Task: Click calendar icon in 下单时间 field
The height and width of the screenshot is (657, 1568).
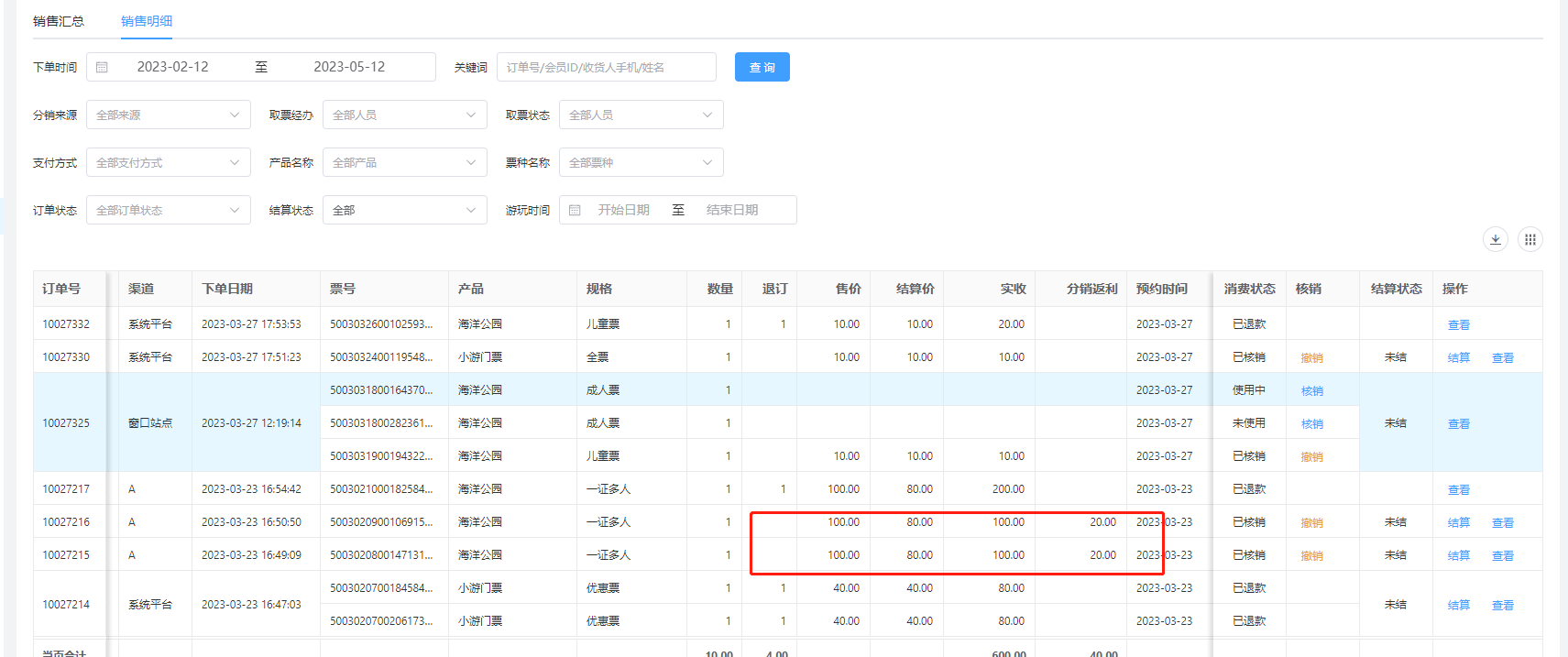Action: [103, 67]
